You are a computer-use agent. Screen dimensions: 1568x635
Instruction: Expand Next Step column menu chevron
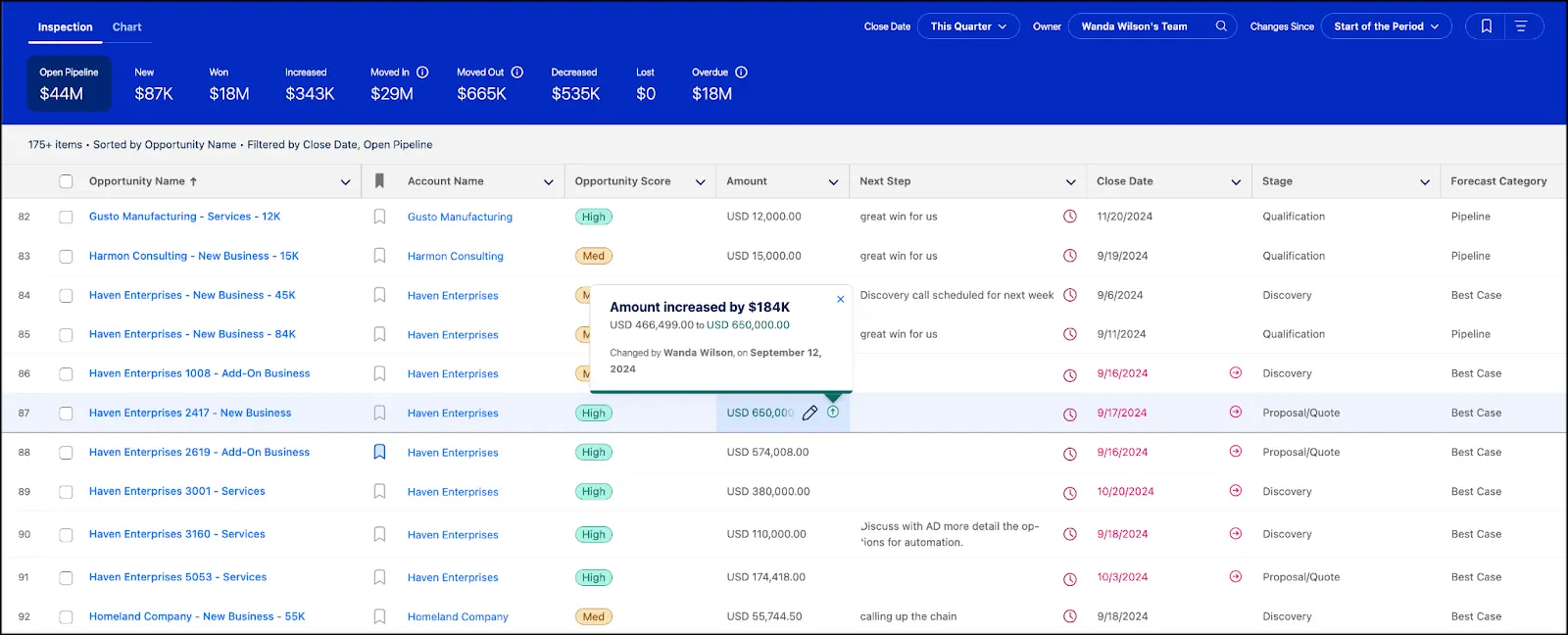(x=1070, y=182)
